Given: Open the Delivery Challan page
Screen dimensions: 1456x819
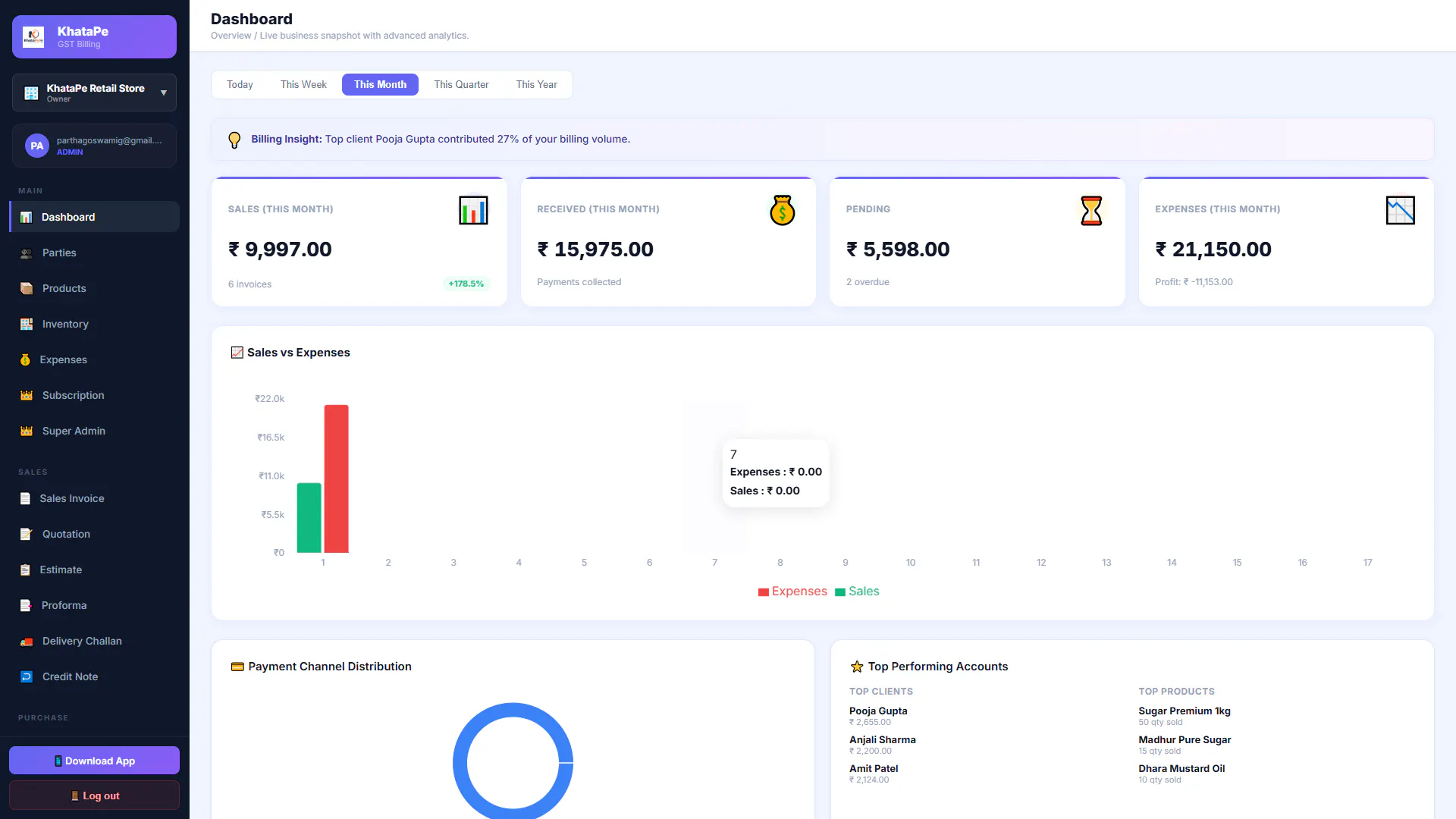Looking at the screenshot, I should (94, 641).
